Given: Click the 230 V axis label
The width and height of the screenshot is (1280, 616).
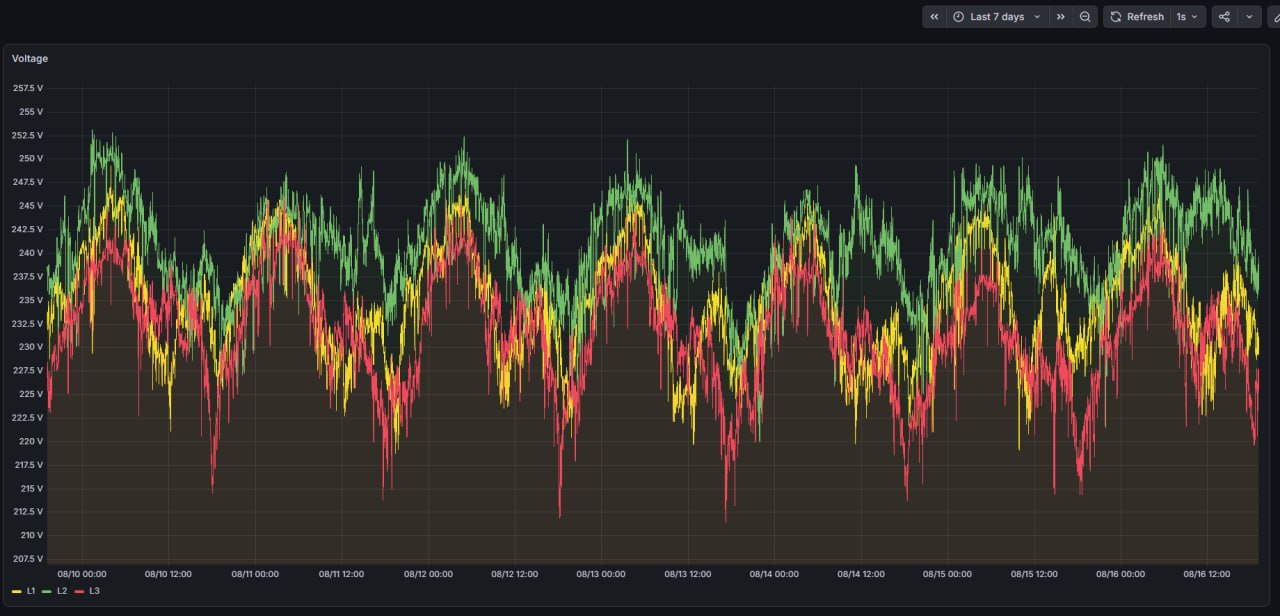Looking at the screenshot, I should [x=31, y=347].
